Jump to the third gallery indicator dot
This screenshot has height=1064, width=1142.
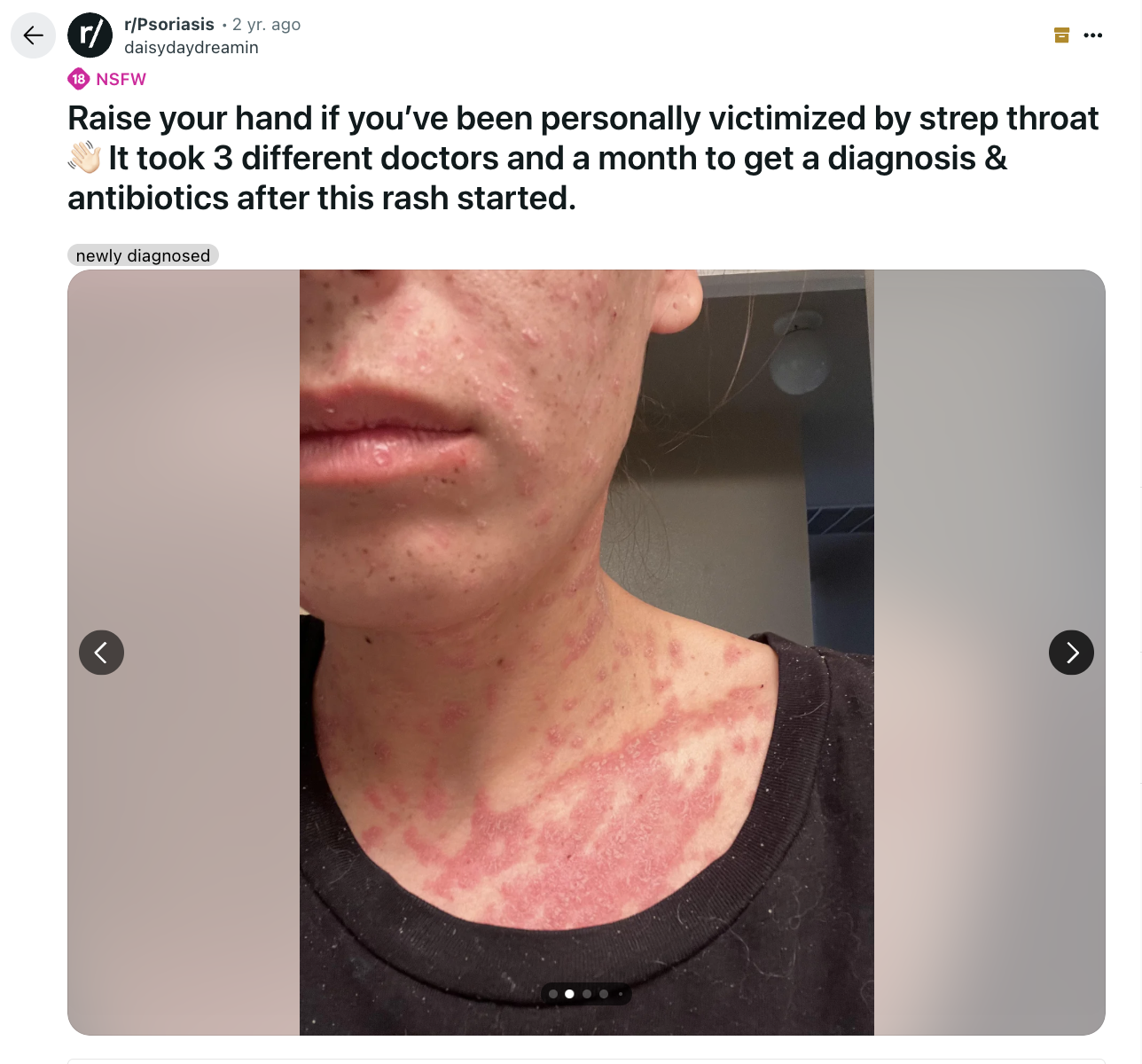click(587, 994)
